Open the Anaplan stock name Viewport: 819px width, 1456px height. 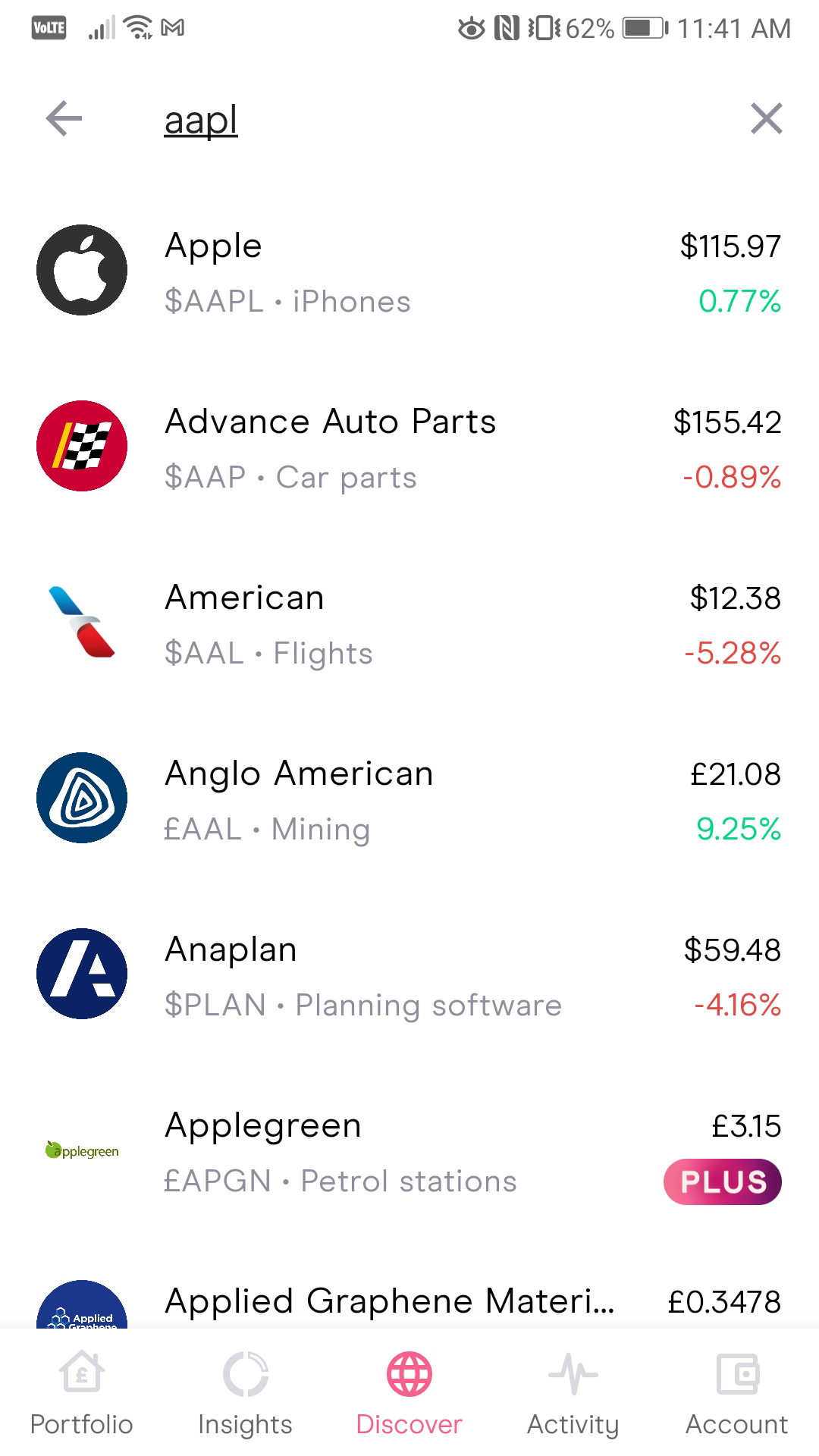231,949
